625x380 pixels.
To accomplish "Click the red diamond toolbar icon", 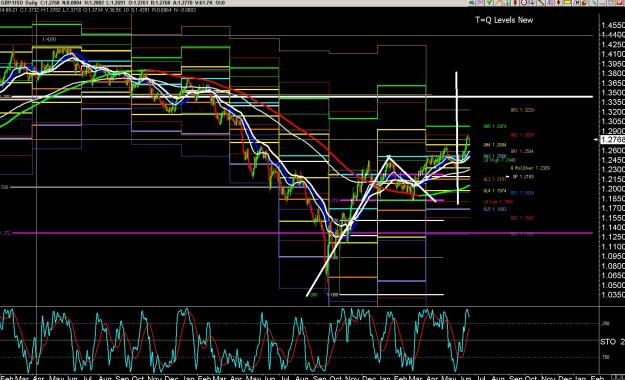I will (558, 2).
